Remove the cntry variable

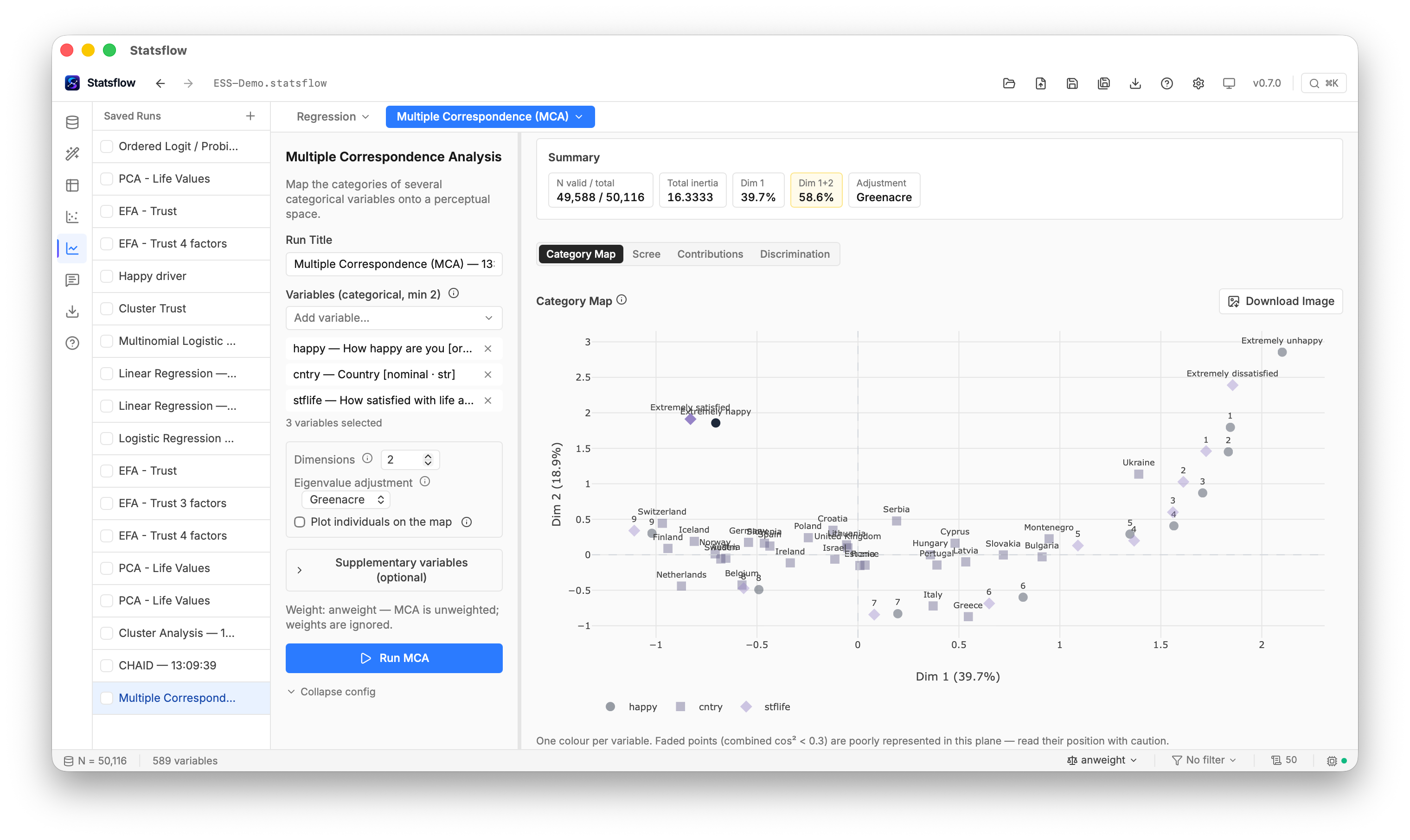[488, 375]
